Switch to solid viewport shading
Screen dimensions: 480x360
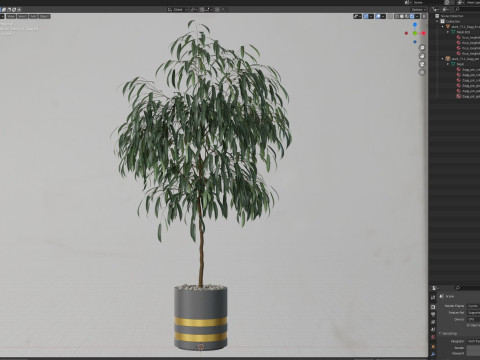point(402,16)
